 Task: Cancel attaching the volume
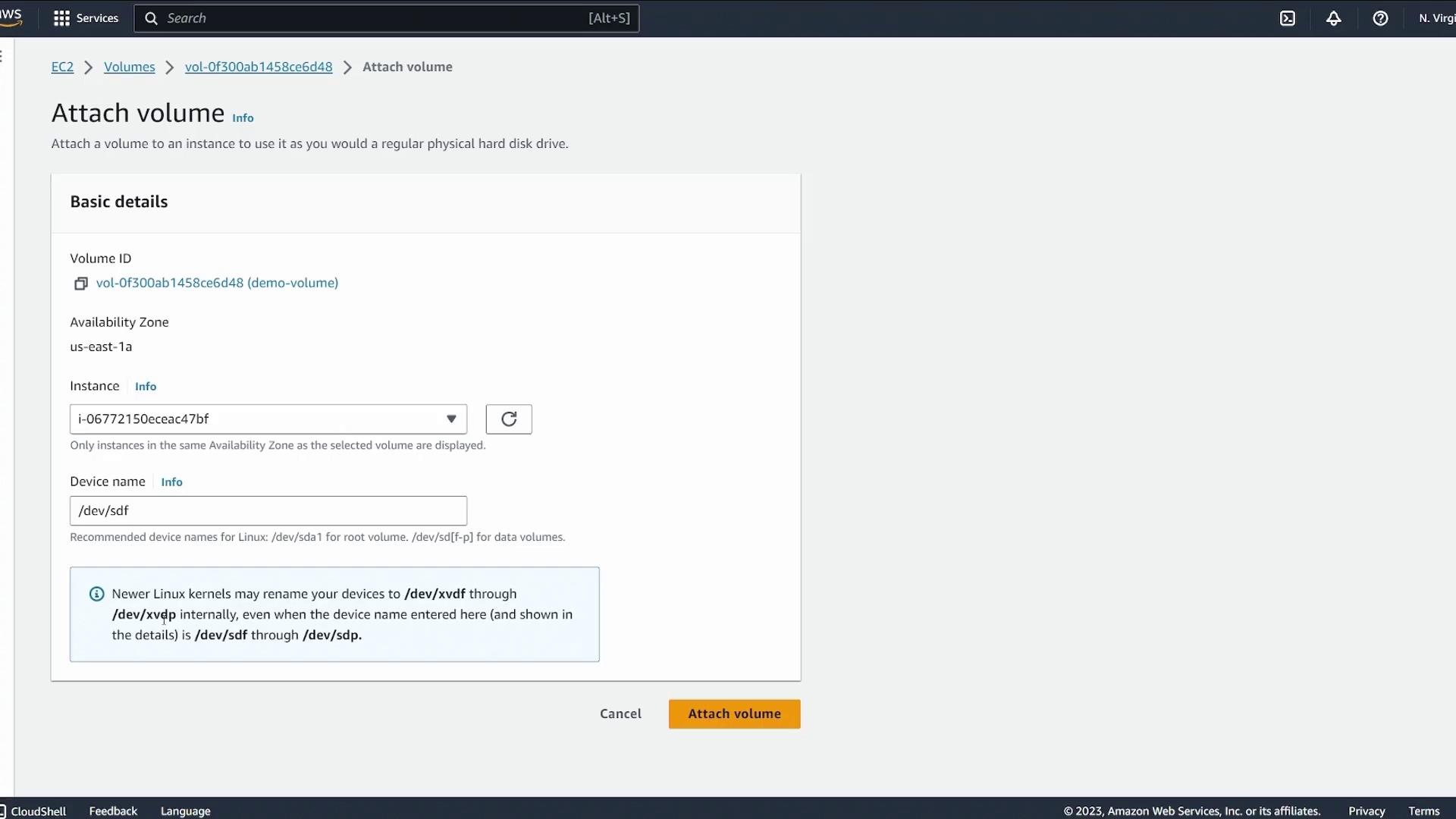coord(620,714)
